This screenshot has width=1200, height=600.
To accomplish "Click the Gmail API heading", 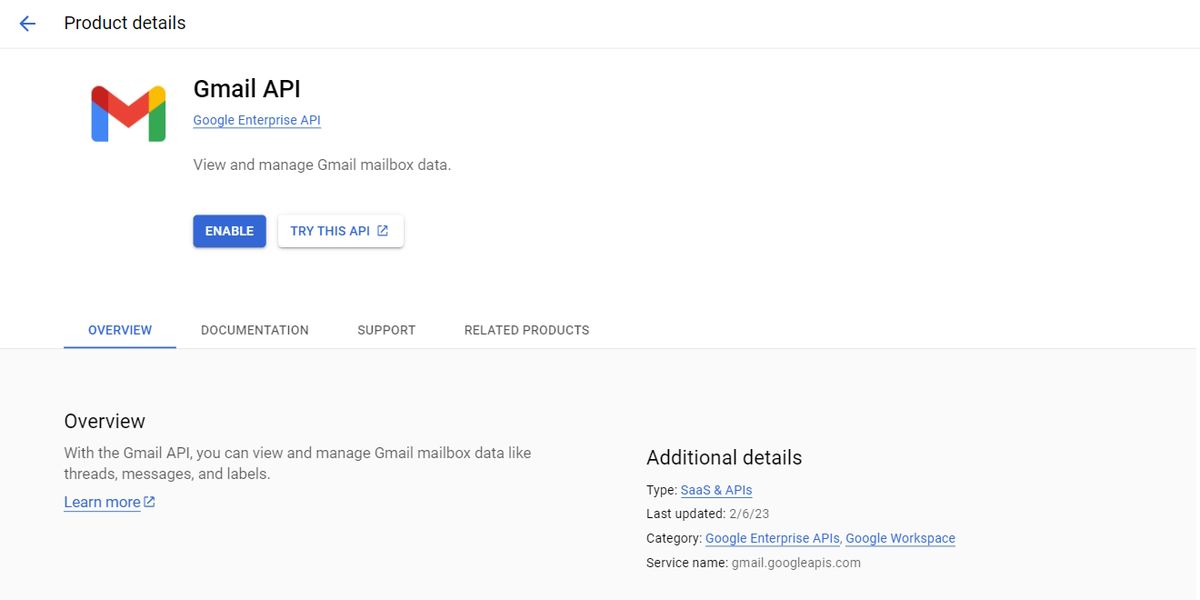I will coord(247,88).
